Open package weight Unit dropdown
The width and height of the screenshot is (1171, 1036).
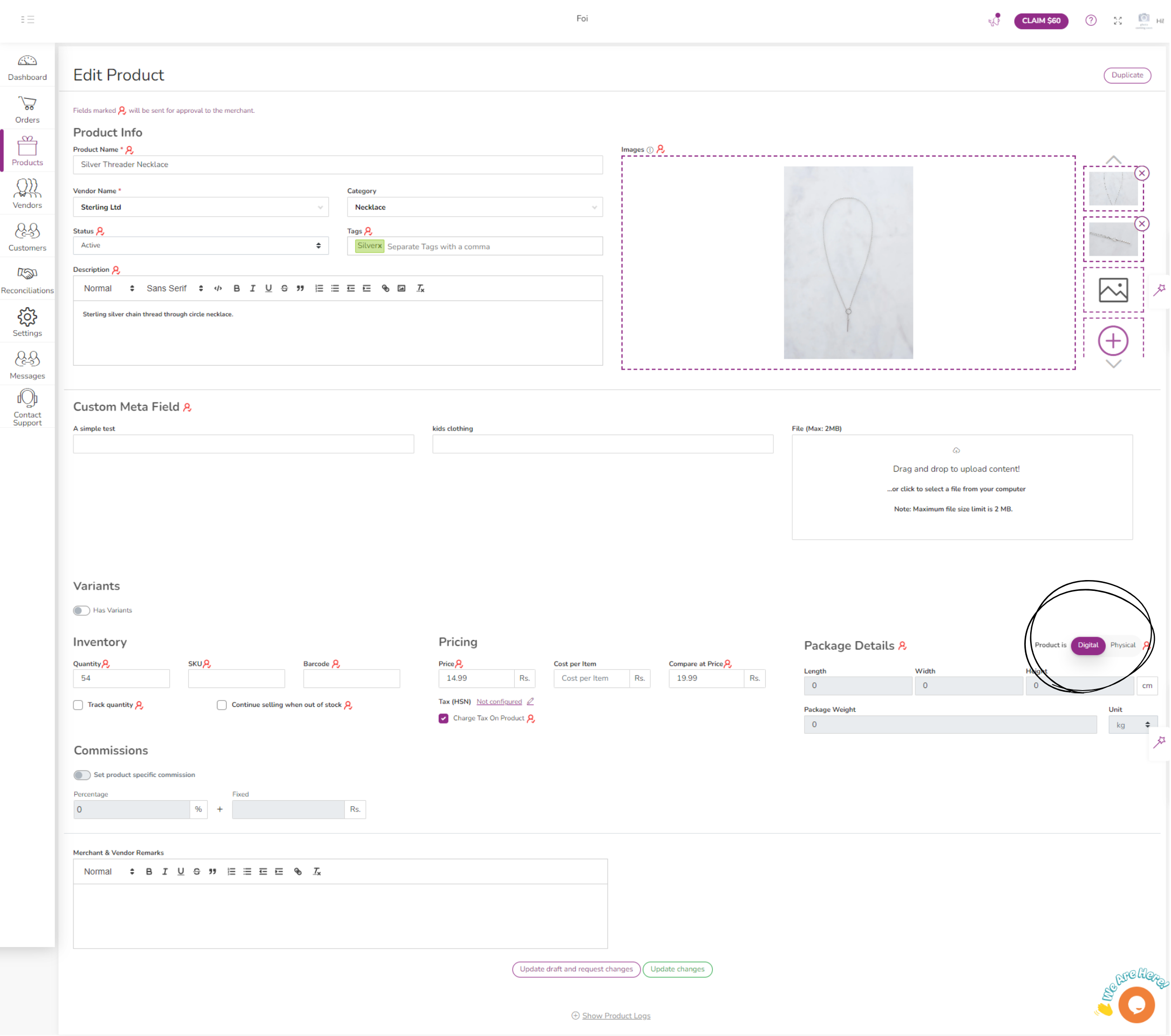click(1133, 726)
